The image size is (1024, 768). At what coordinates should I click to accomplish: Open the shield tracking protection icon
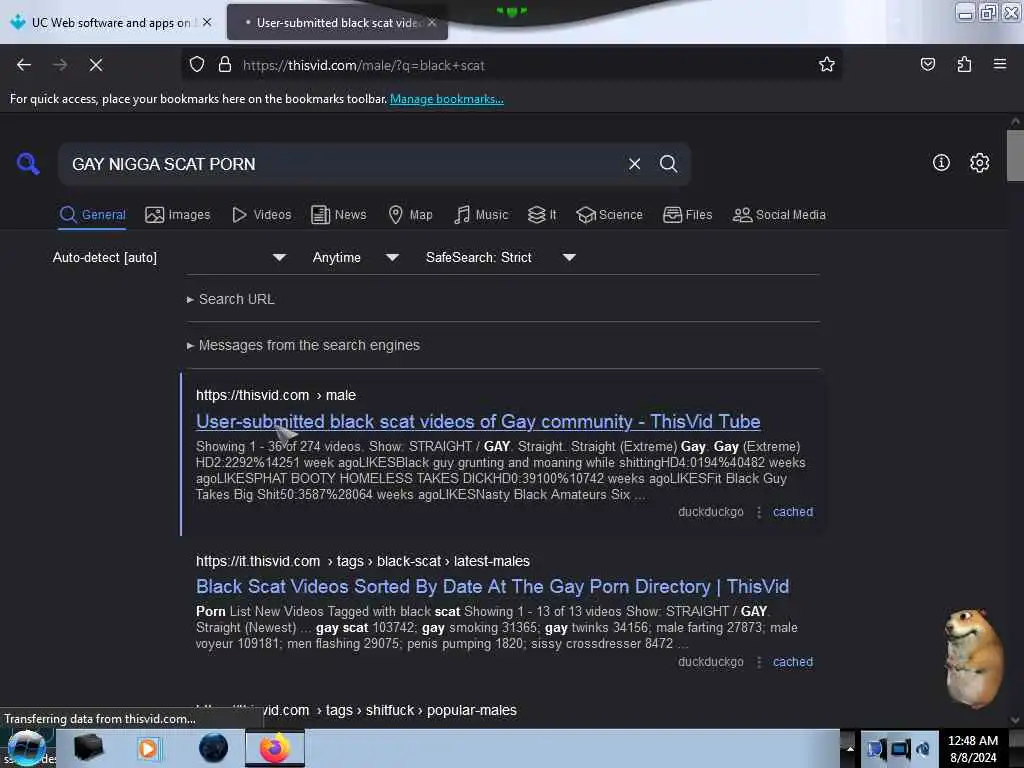[197, 64]
